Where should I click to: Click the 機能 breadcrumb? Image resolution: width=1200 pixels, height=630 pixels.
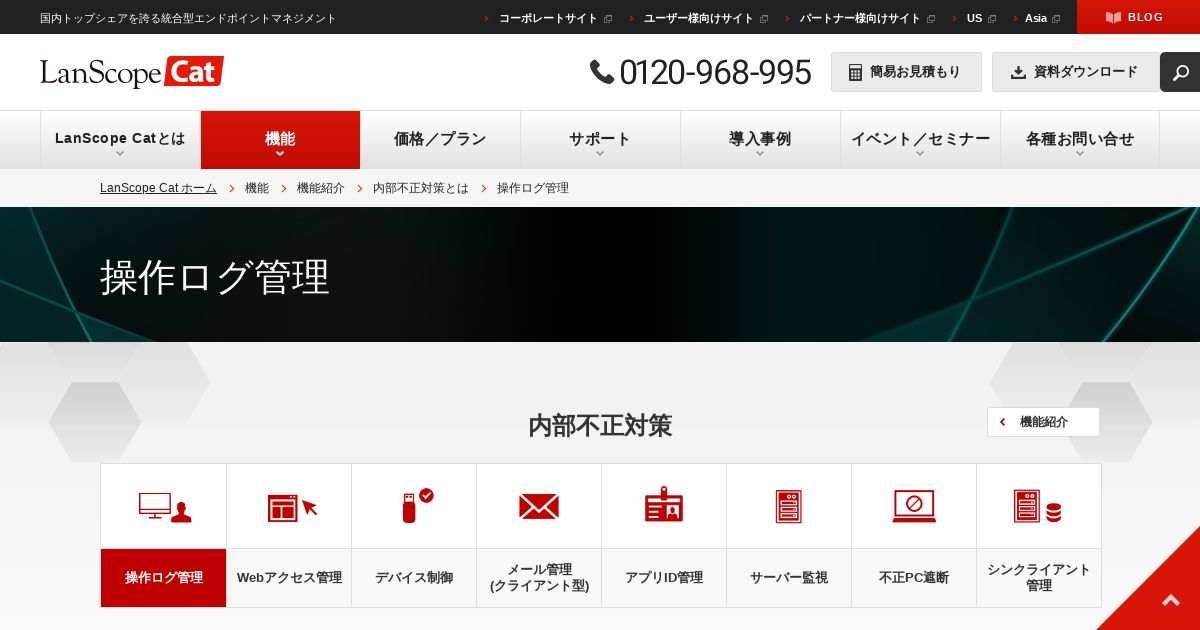(257, 188)
